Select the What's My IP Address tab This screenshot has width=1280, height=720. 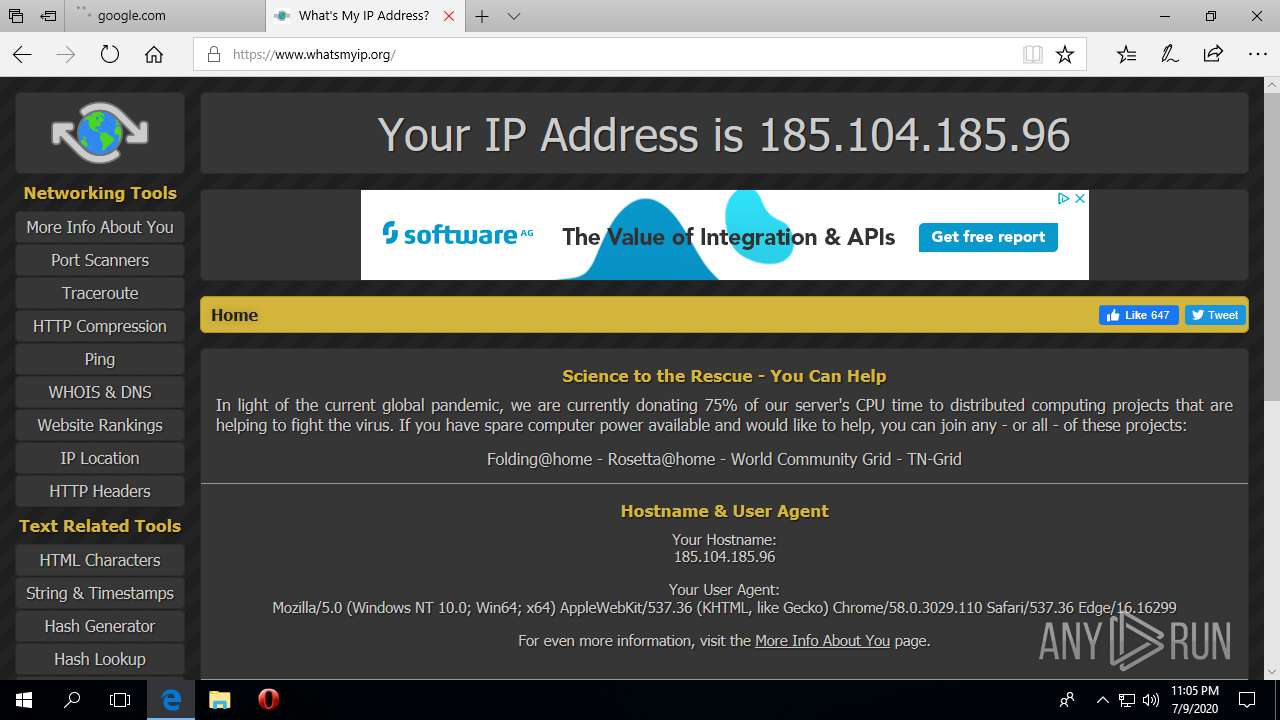tap(365, 16)
